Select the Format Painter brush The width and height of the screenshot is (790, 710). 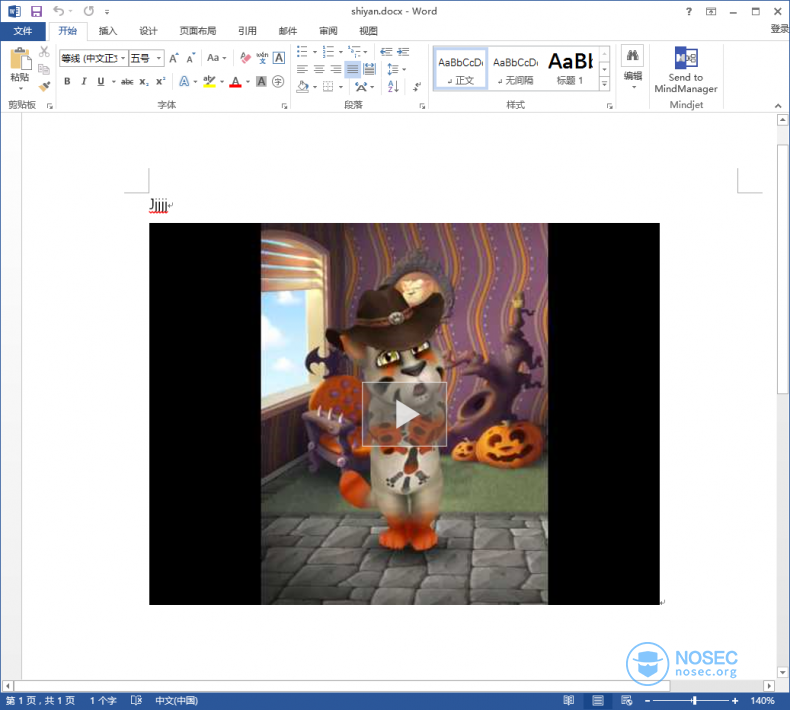click(x=44, y=86)
